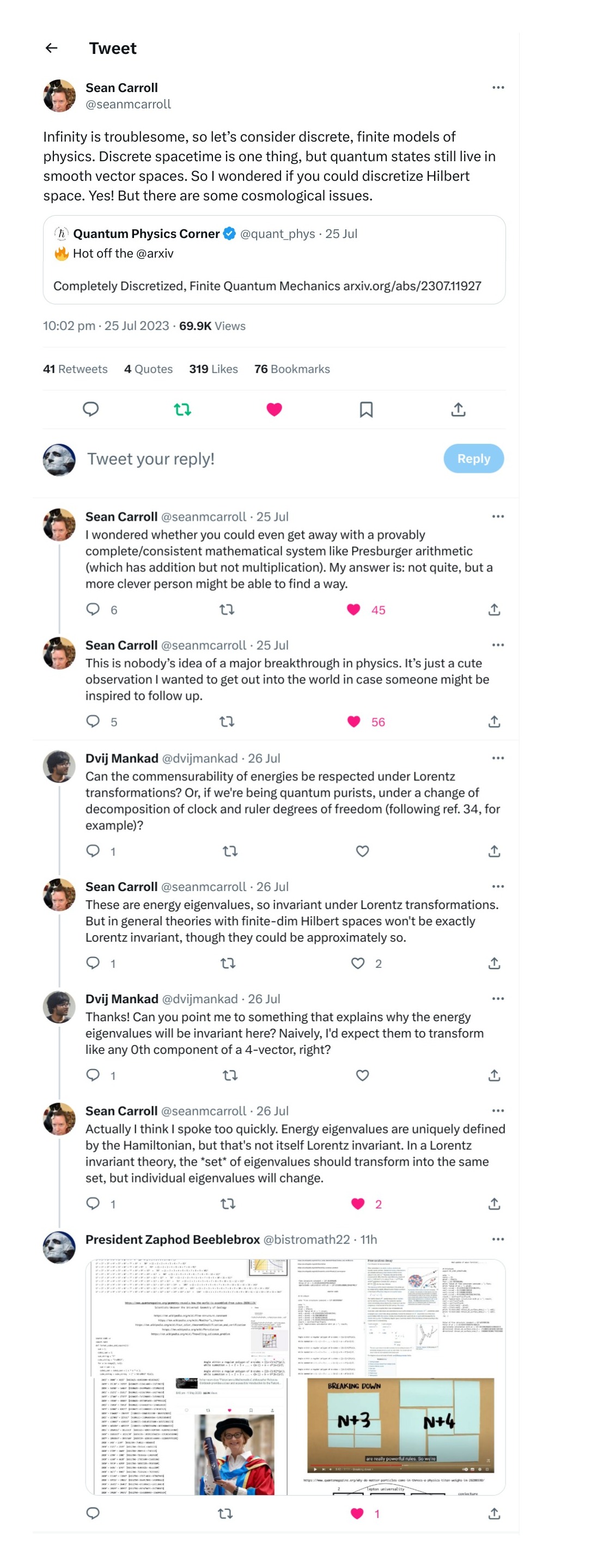The image size is (591, 1568).
Task: Reply to the 'spoke too quickly' tweet
Action: pos(93,1204)
